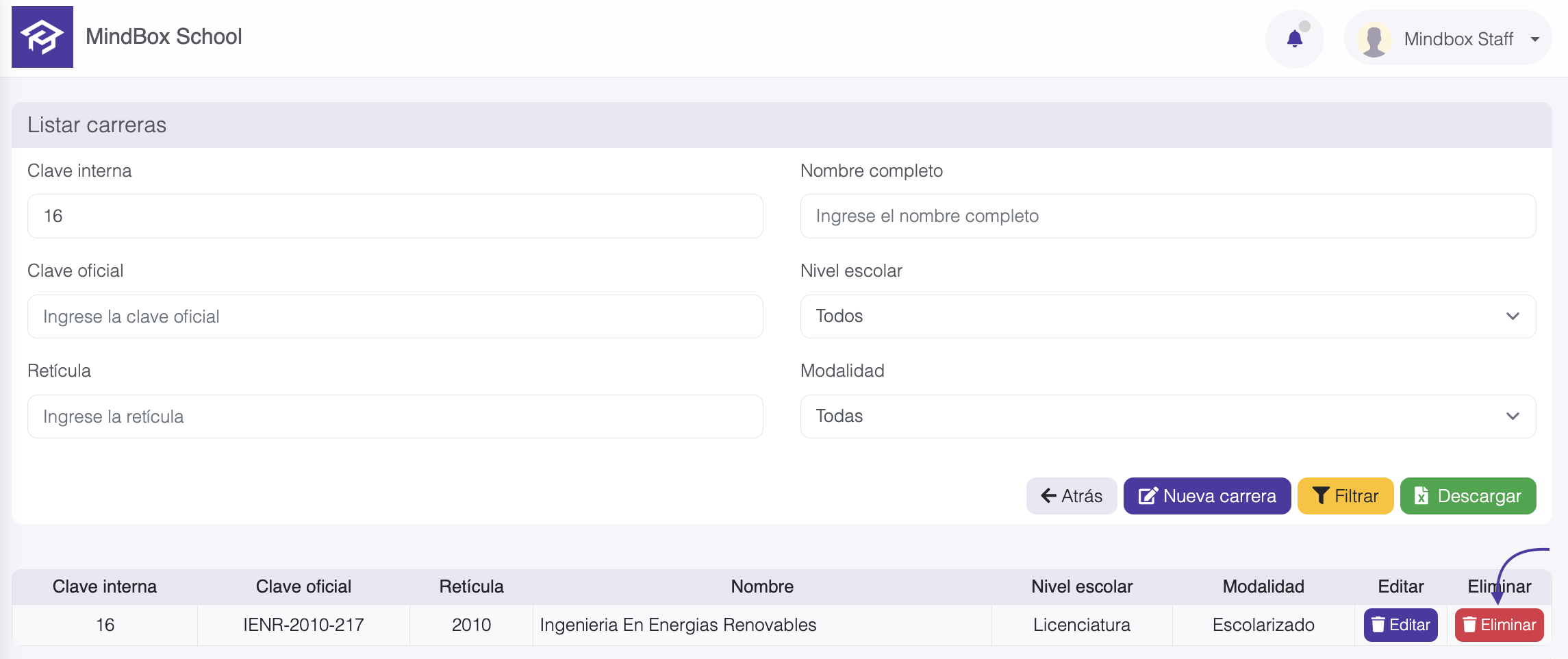
Task: Download list with the Descargar button
Action: pyautogui.click(x=1467, y=495)
